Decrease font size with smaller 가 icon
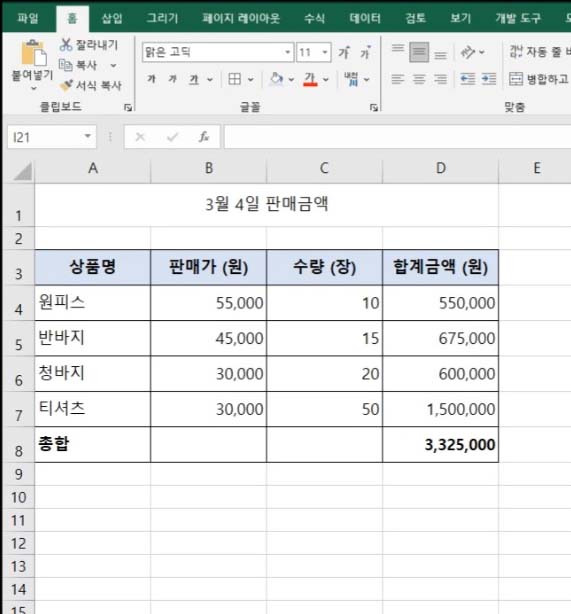Image resolution: width=571 pixels, height=614 pixels. point(365,52)
